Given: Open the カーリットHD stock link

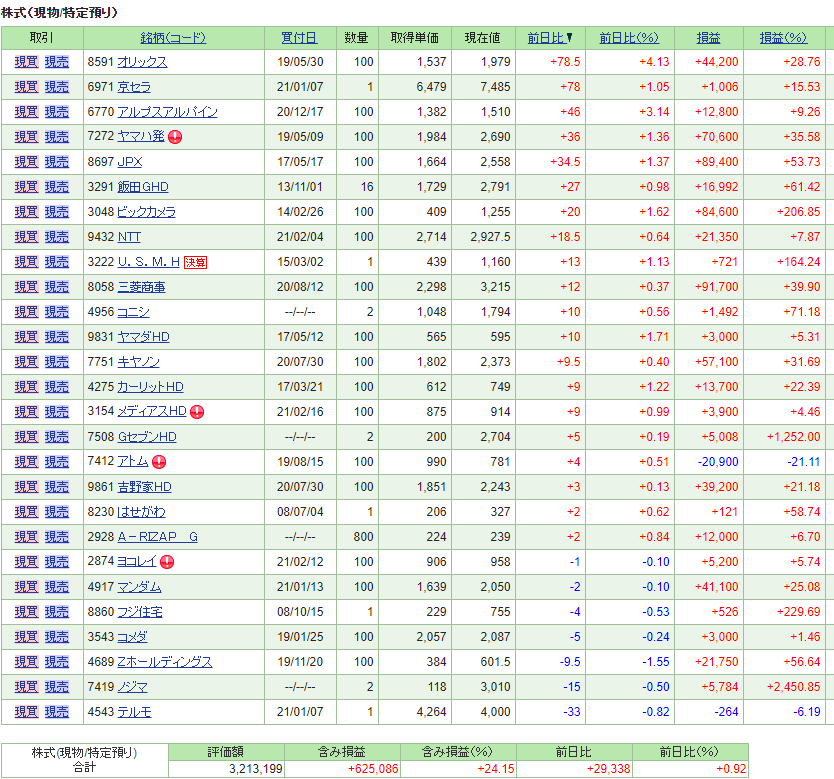Looking at the screenshot, I should pyautogui.click(x=150, y=387).
